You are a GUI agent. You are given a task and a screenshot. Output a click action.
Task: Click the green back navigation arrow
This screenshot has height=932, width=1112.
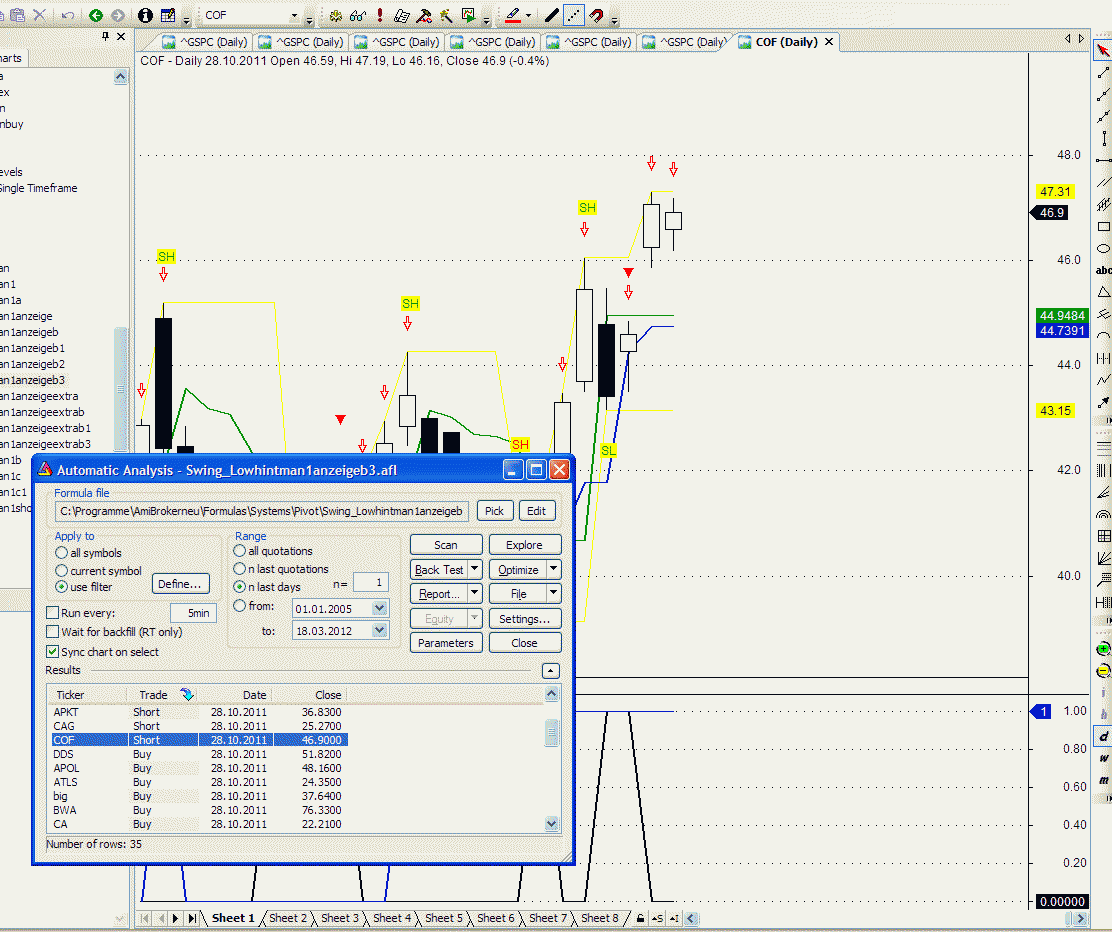(x=96, y=15)
